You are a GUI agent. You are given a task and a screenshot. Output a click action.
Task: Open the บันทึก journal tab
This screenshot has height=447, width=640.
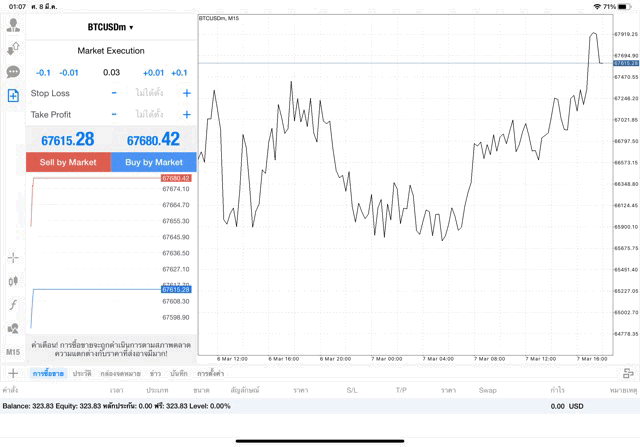point(179,373)
